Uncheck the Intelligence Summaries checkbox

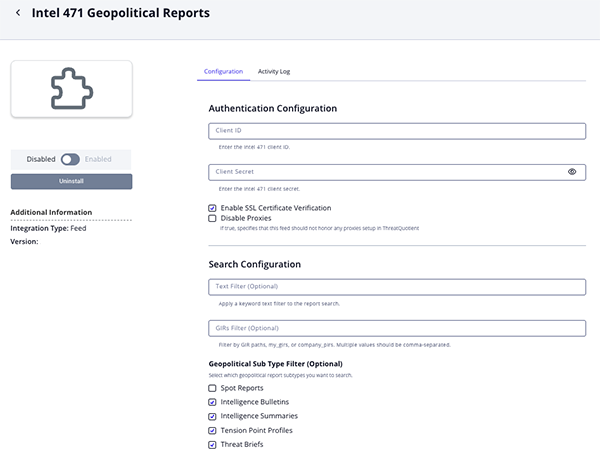(x=212, y=416)
